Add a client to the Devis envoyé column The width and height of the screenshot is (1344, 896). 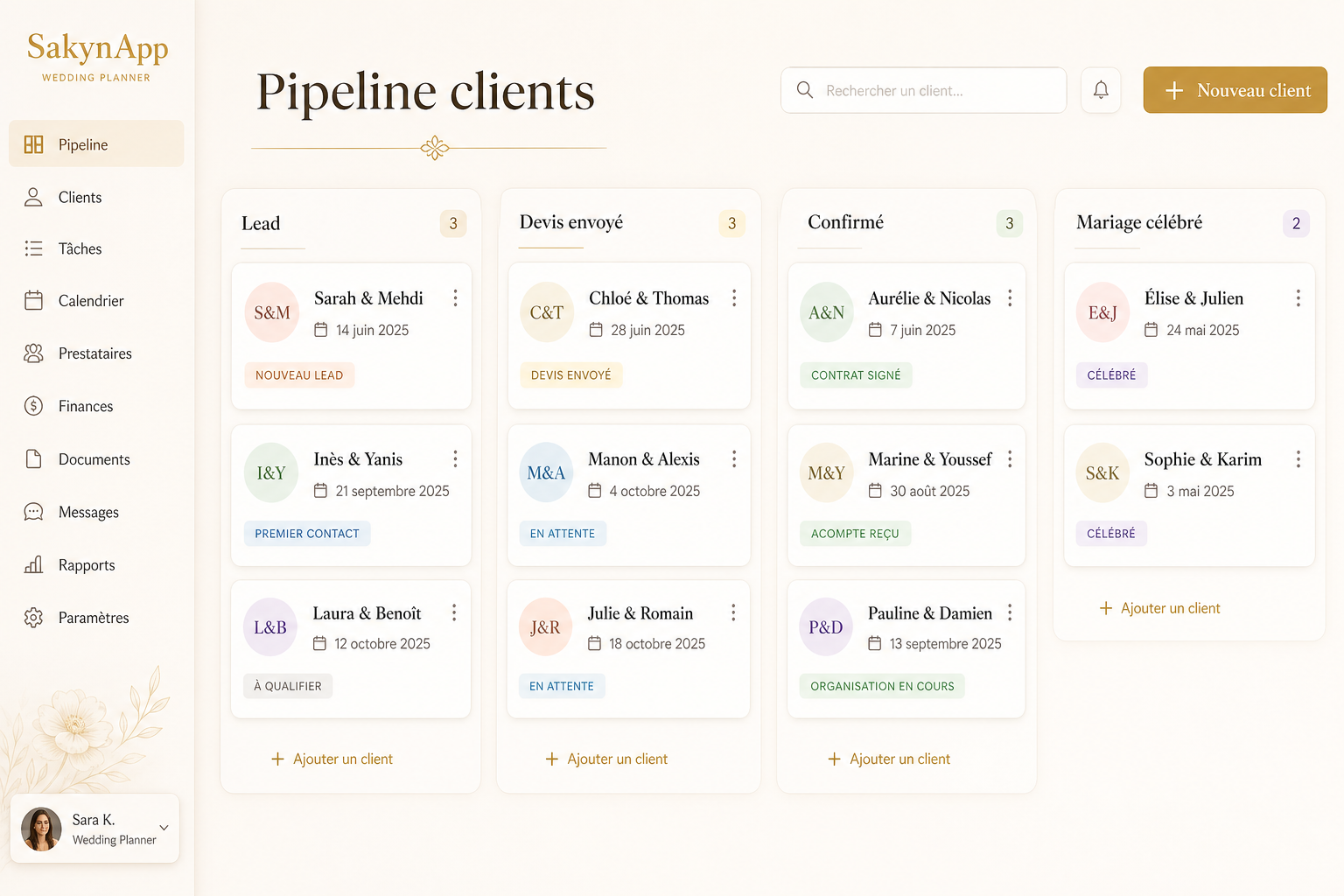click(x=606, y=759)
